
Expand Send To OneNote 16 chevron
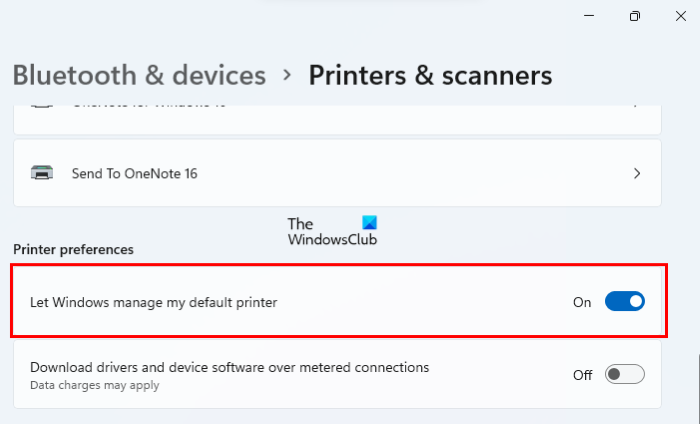tap(637, 173)
